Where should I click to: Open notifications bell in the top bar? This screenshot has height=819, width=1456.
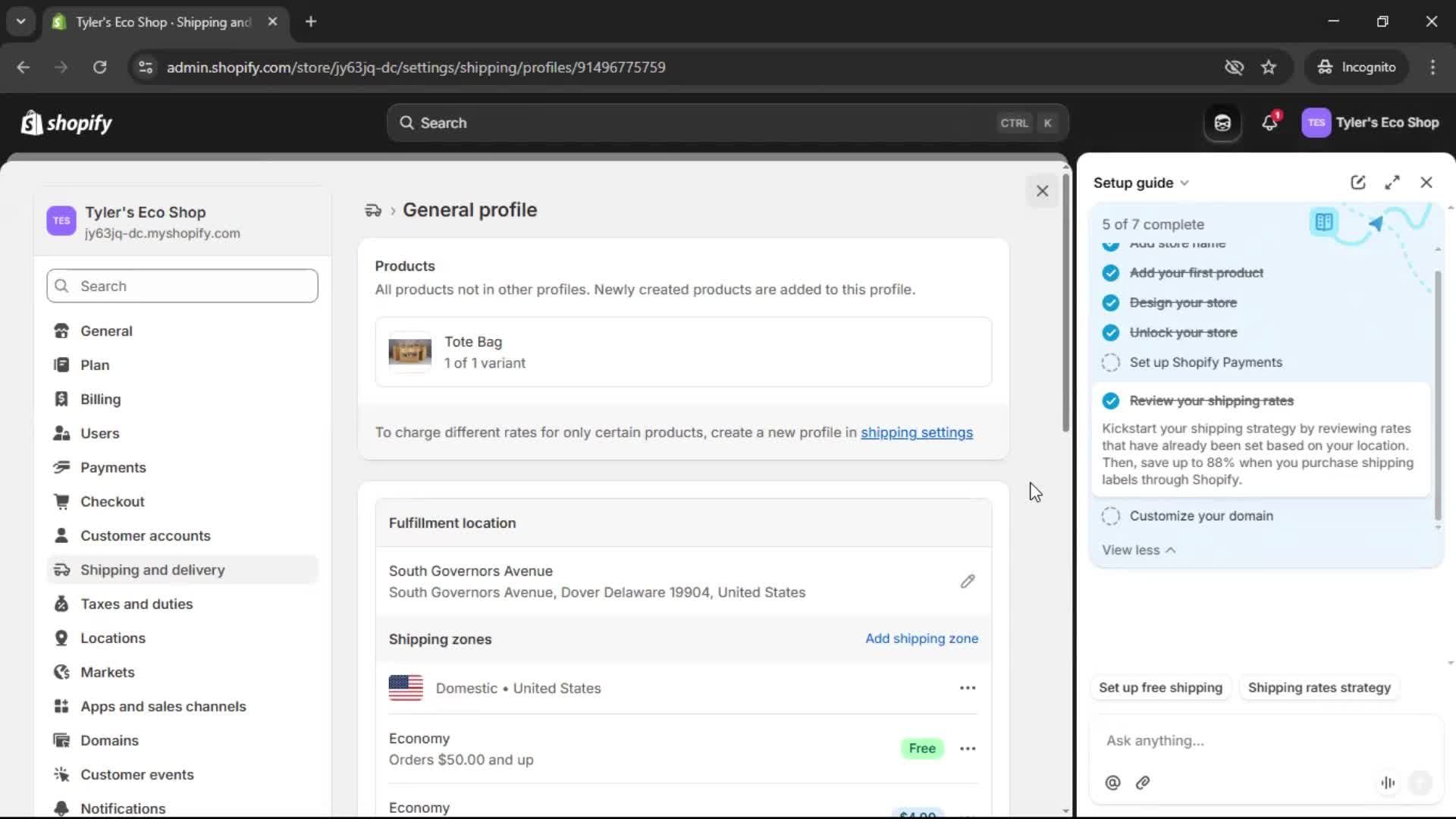(x=1269, y=123)
